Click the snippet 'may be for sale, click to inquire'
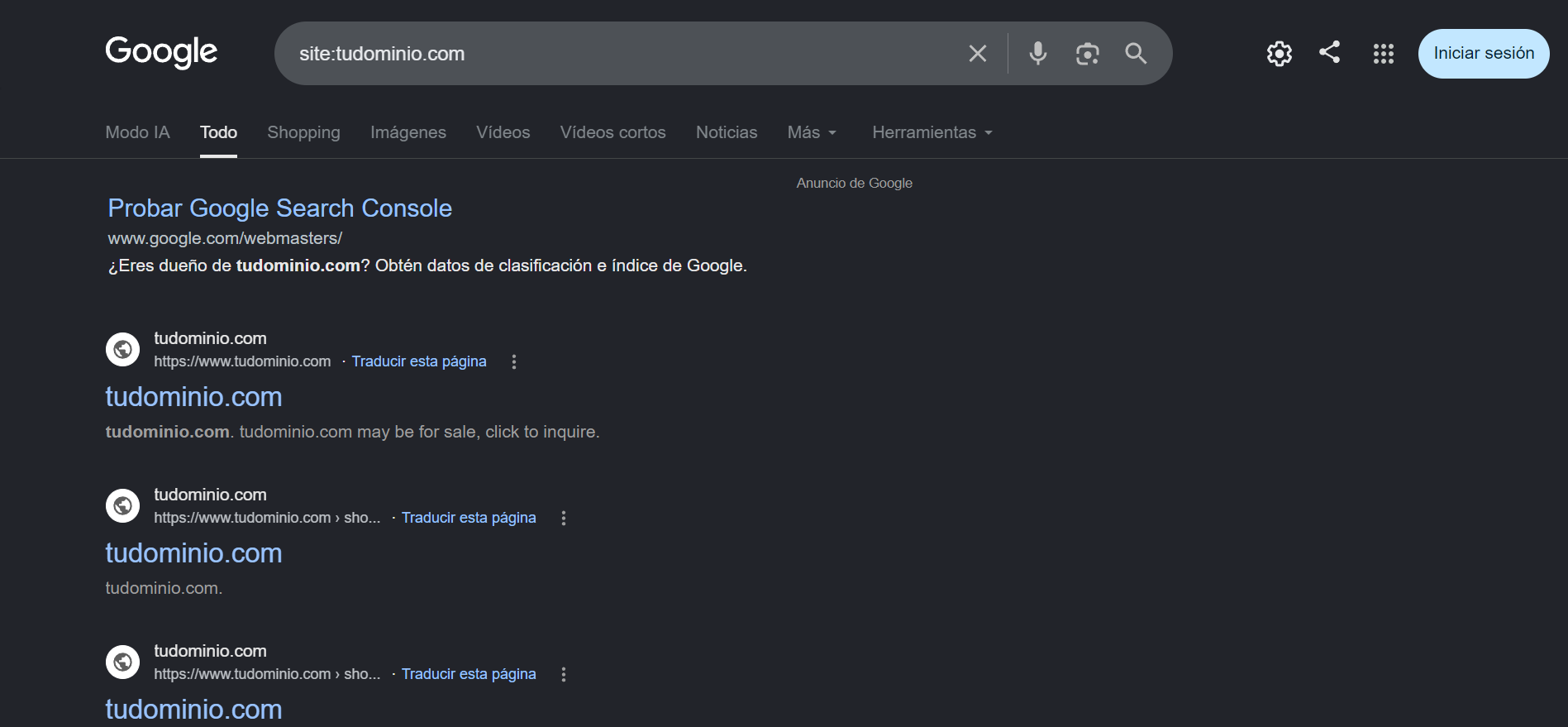This screenshot has width=1568, height=727. (x=478, y=432)
